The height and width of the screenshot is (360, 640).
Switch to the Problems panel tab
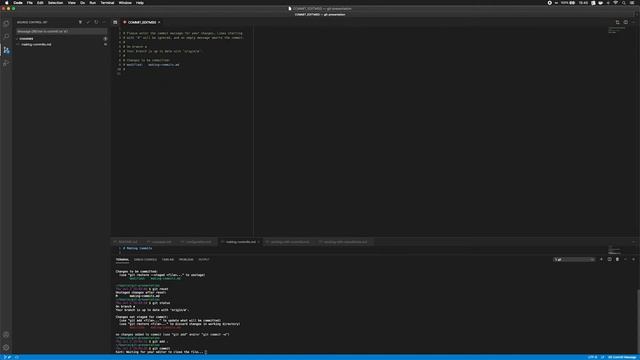coord(186,260)
